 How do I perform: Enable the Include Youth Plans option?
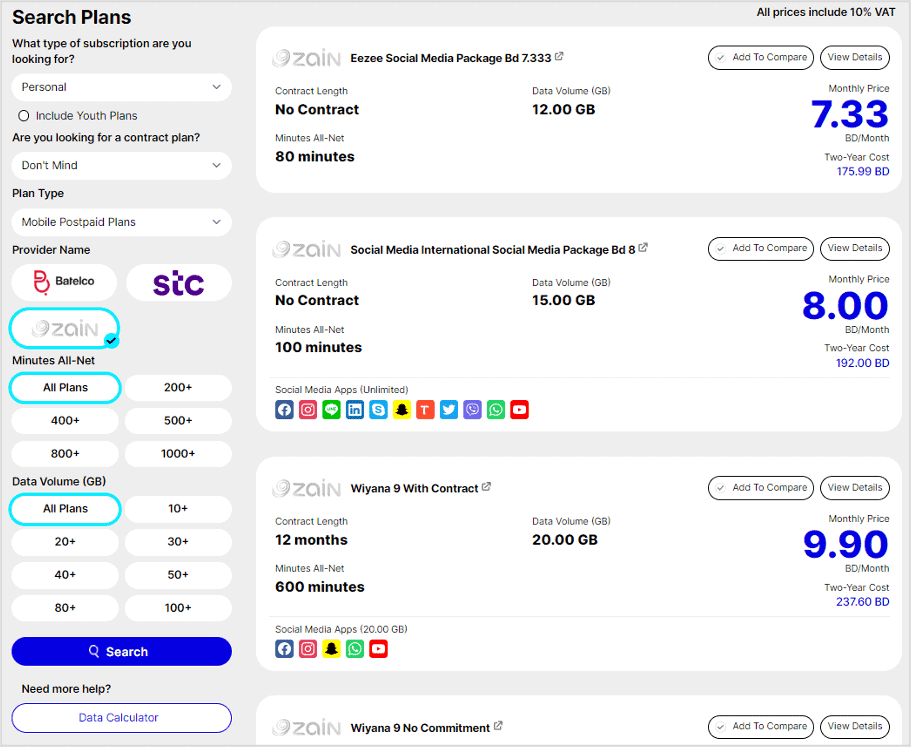tap(24, 116)
